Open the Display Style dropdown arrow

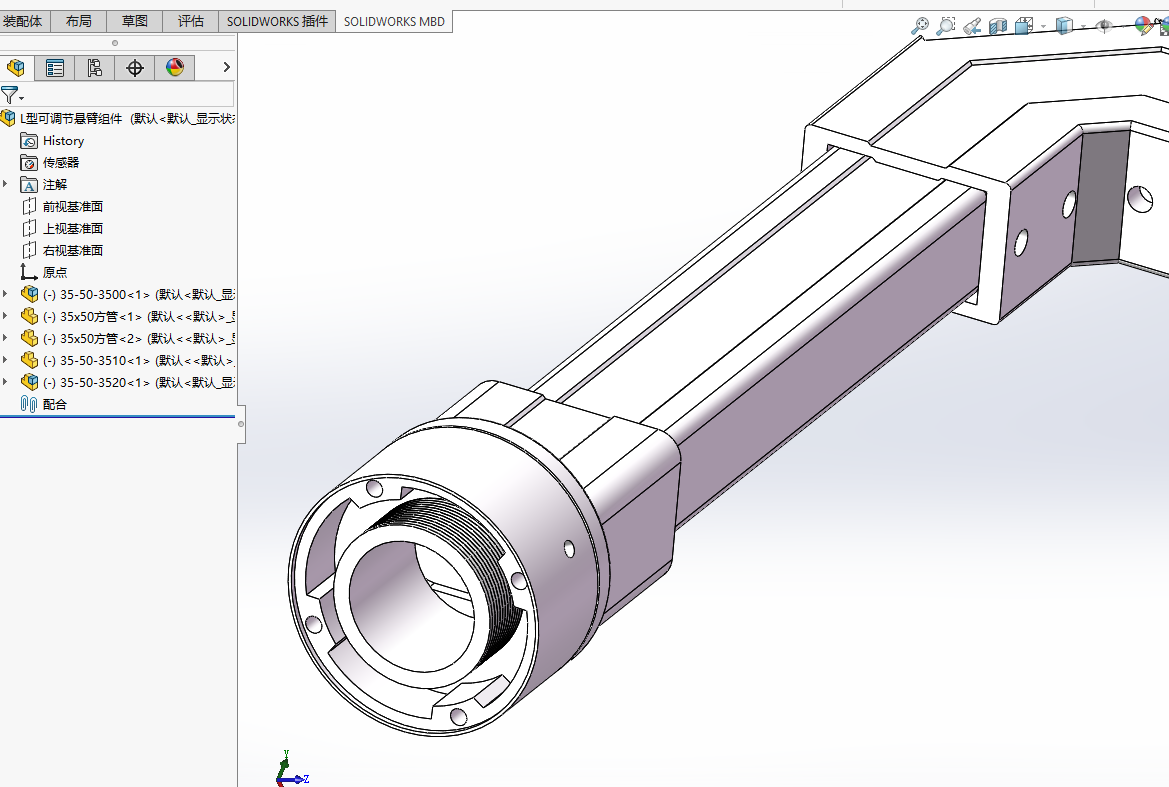1083,27
